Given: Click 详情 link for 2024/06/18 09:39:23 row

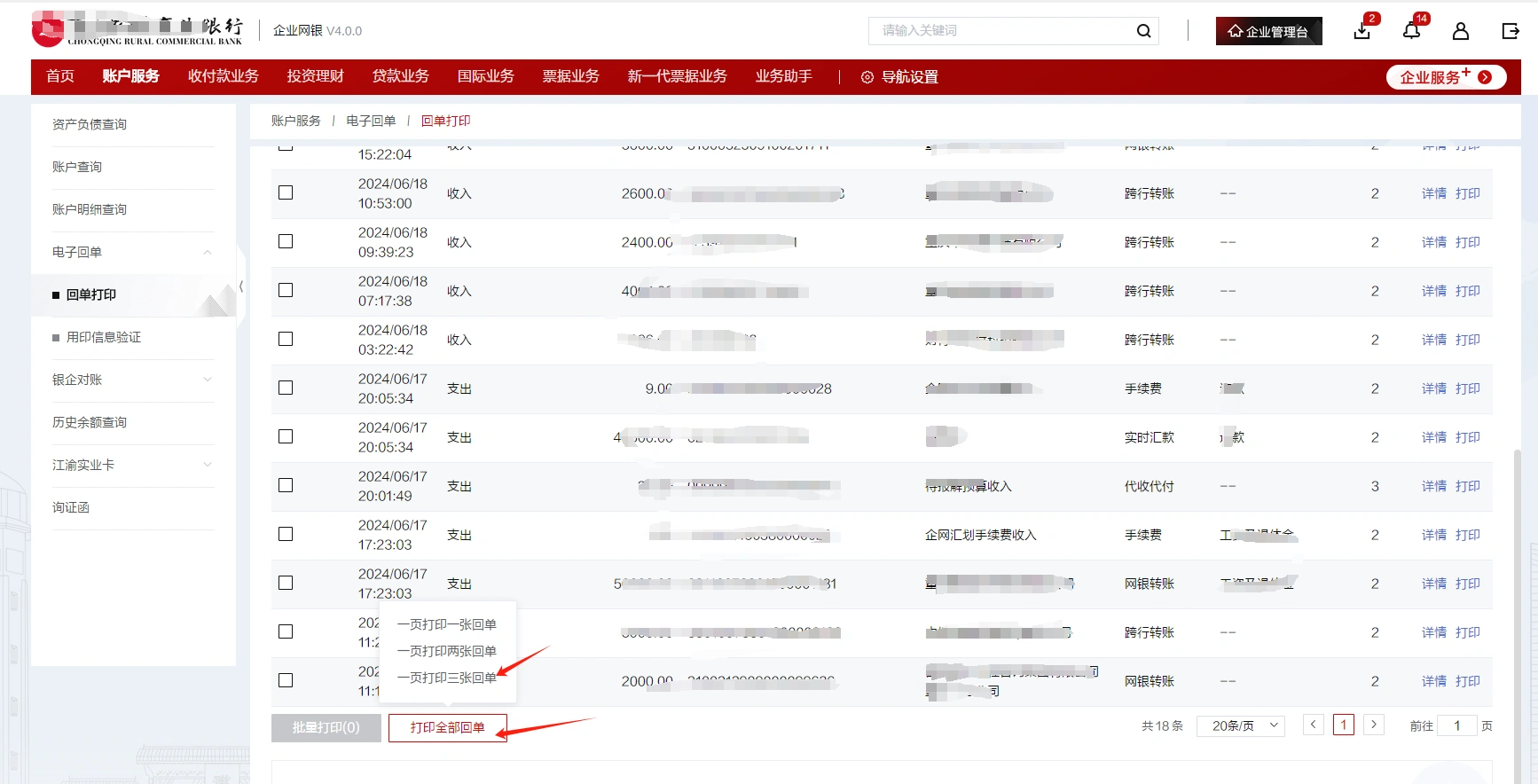Looking at the screenshot, I should [x=1433, y=242].
